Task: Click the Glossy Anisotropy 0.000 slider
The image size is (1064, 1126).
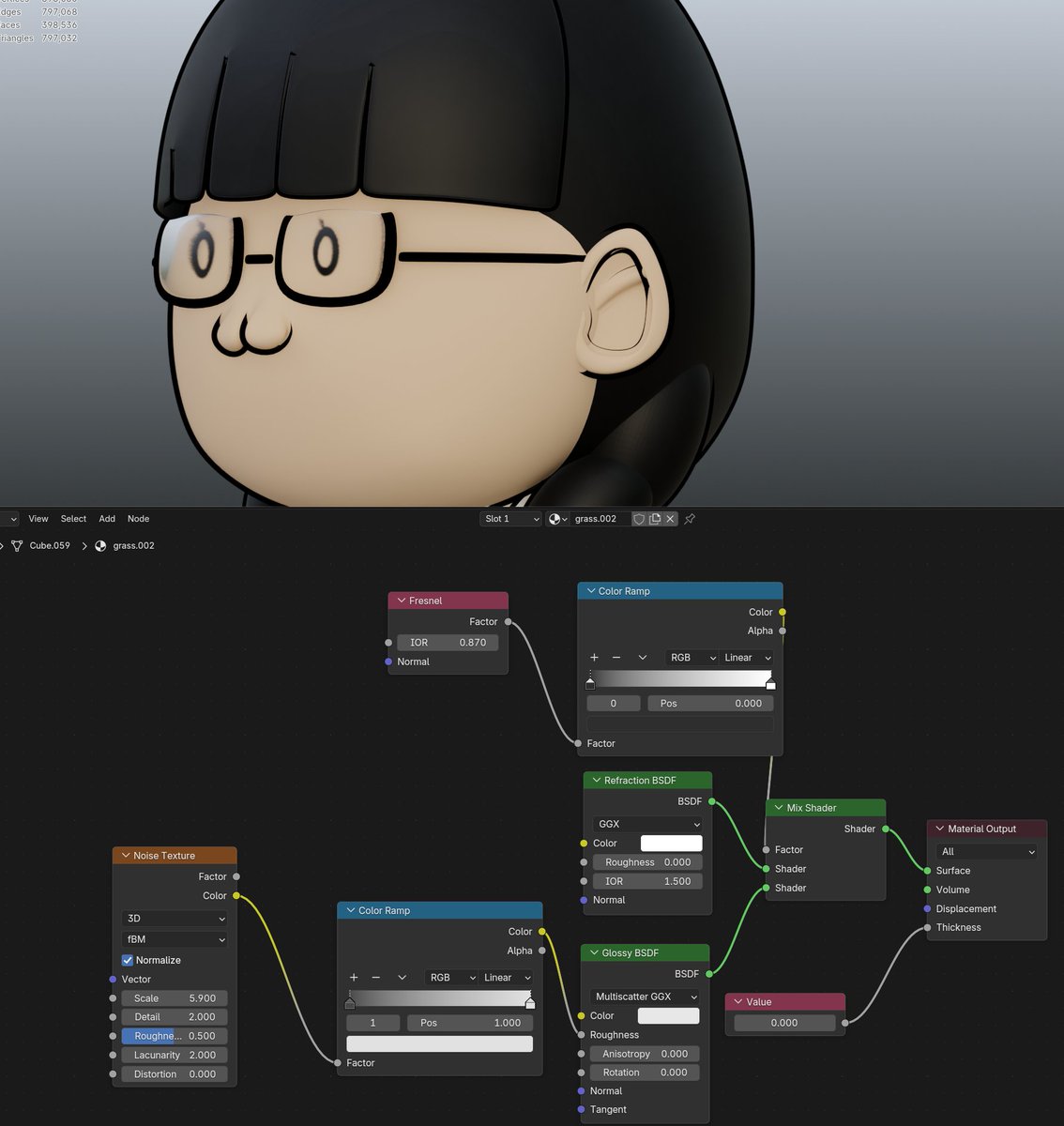Action: [x=646, y=1054]
